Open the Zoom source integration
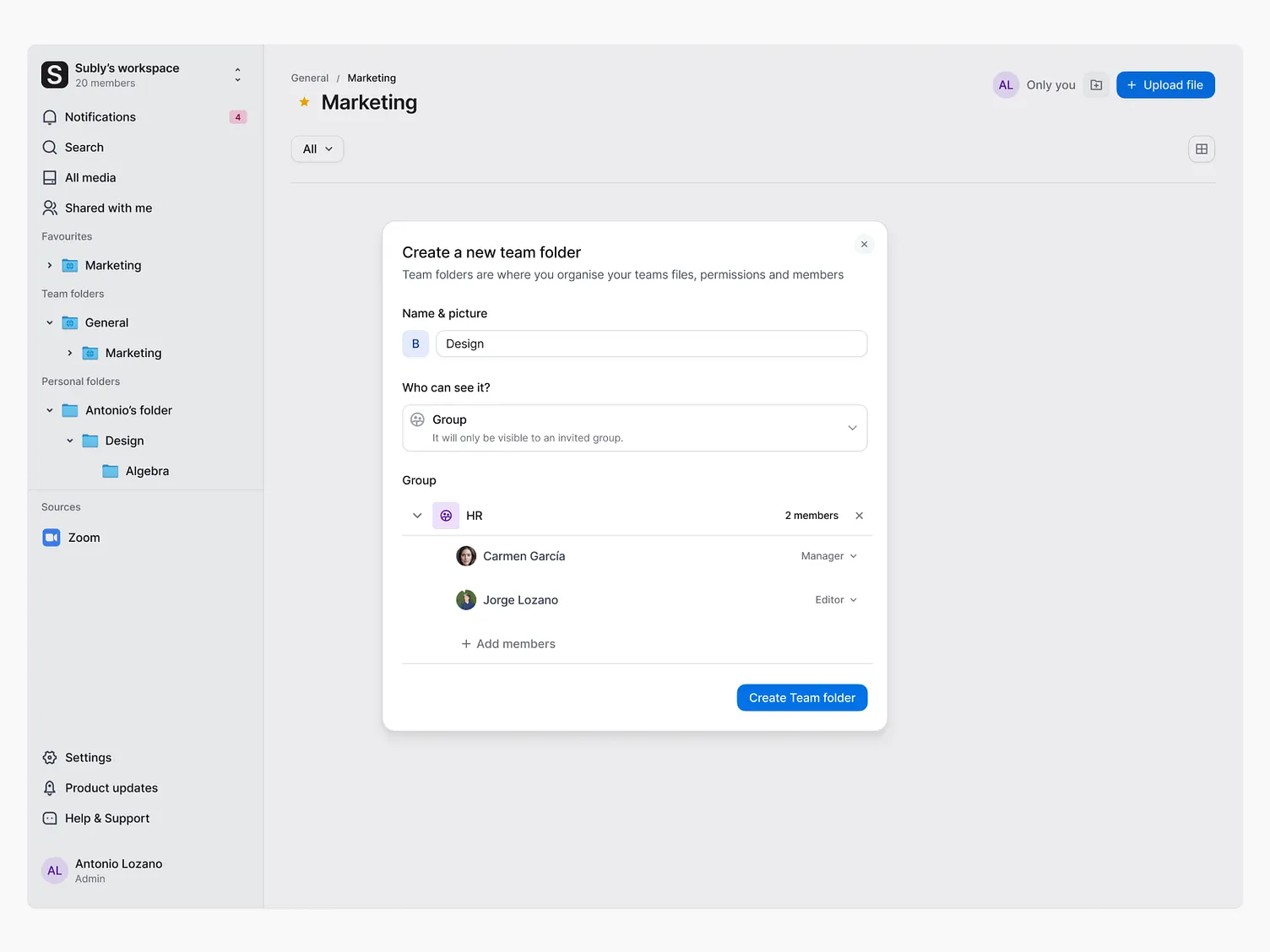Screen dimensions: 1270x952 pos(83,537)
